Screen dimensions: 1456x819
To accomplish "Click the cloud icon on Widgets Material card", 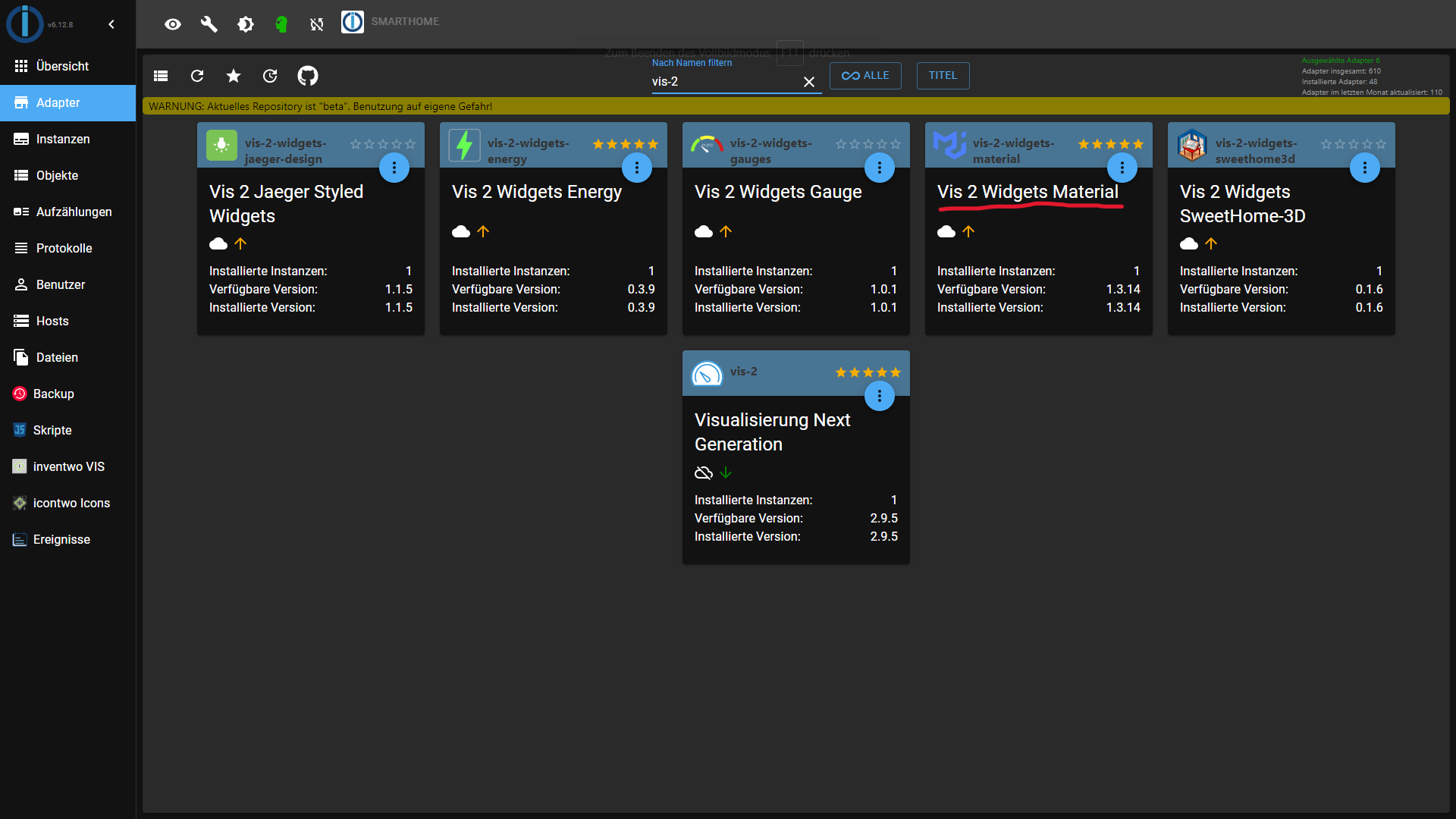I will 946,231.
